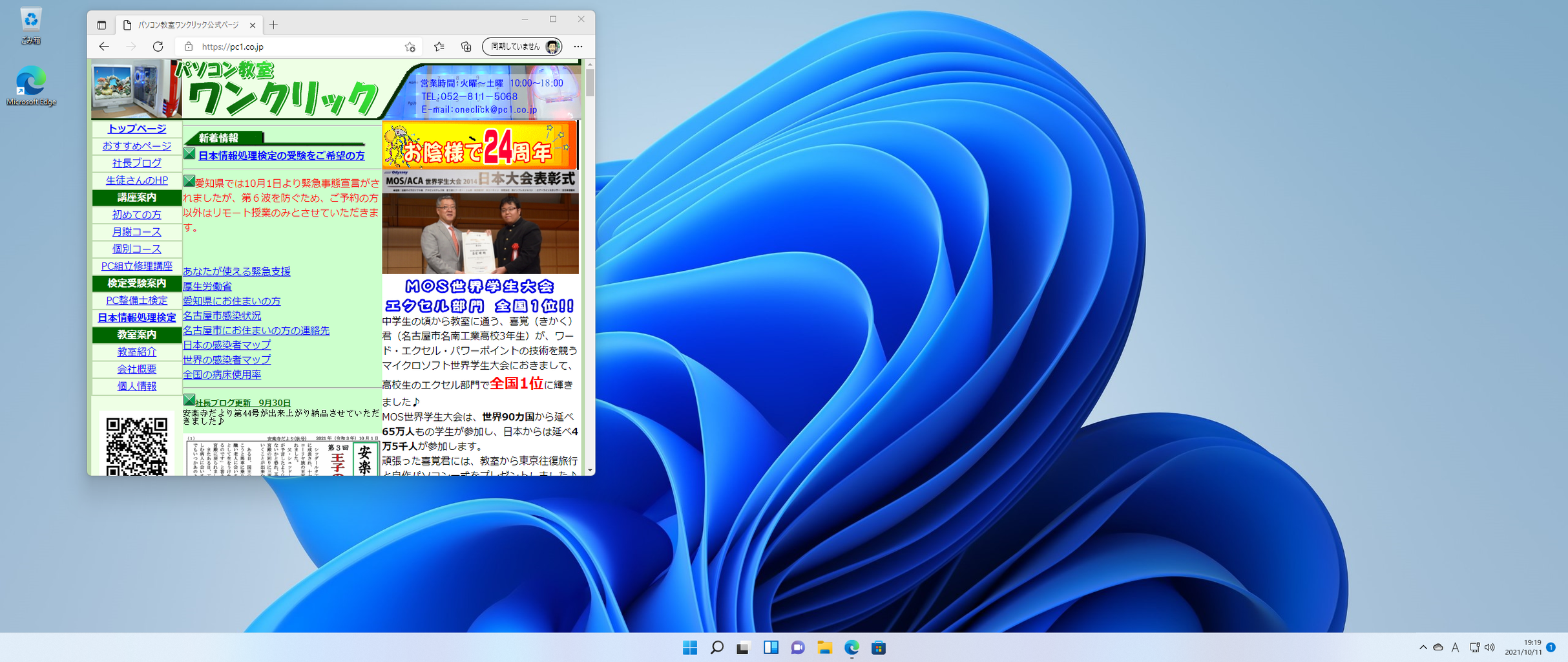The width and height of the screenshot is (1568, 662).
Task: Open the Collections panel
Action: [466, 47]
